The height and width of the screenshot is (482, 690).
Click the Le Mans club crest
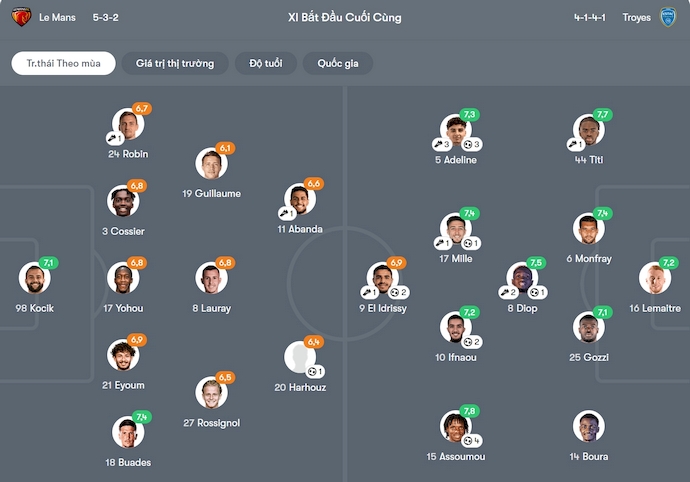pos(20,17)
